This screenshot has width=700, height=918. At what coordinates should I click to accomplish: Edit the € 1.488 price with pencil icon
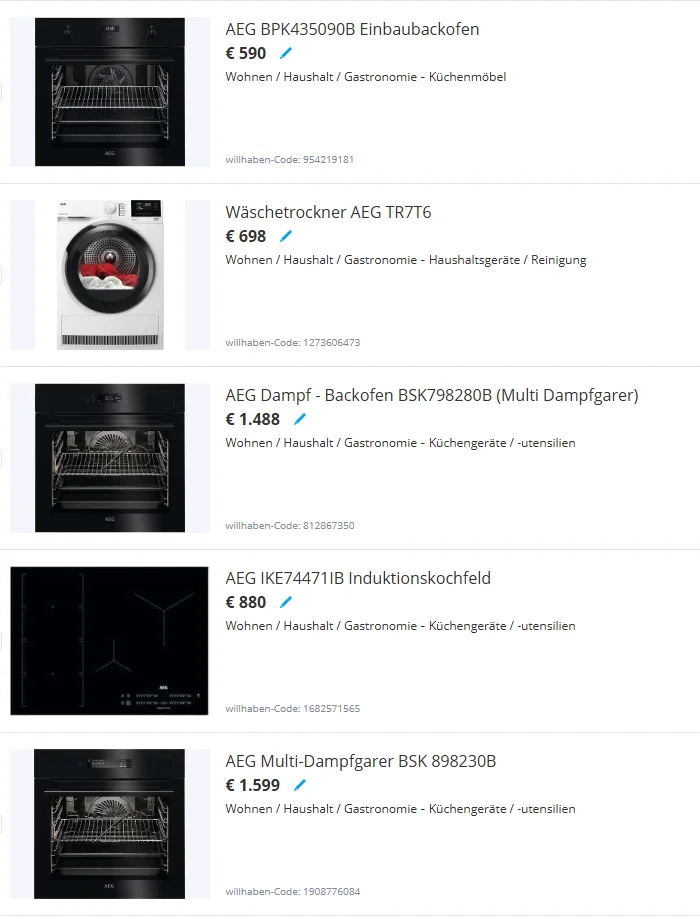point(300,419)
